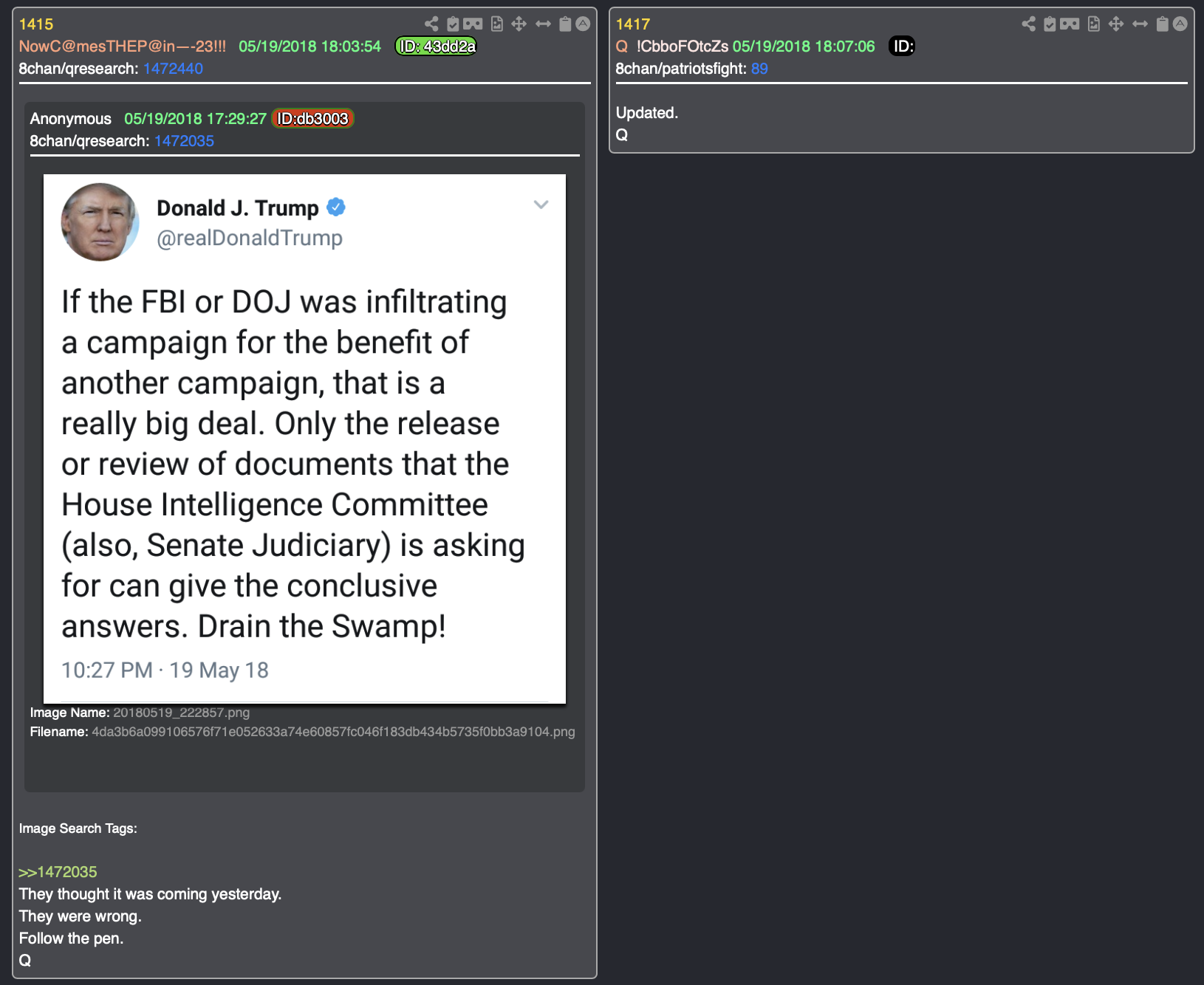The width and height of the screenshot is (1204, 985).
Task: Open quoted post link 1472035 in header
Action: coord(184,141)
